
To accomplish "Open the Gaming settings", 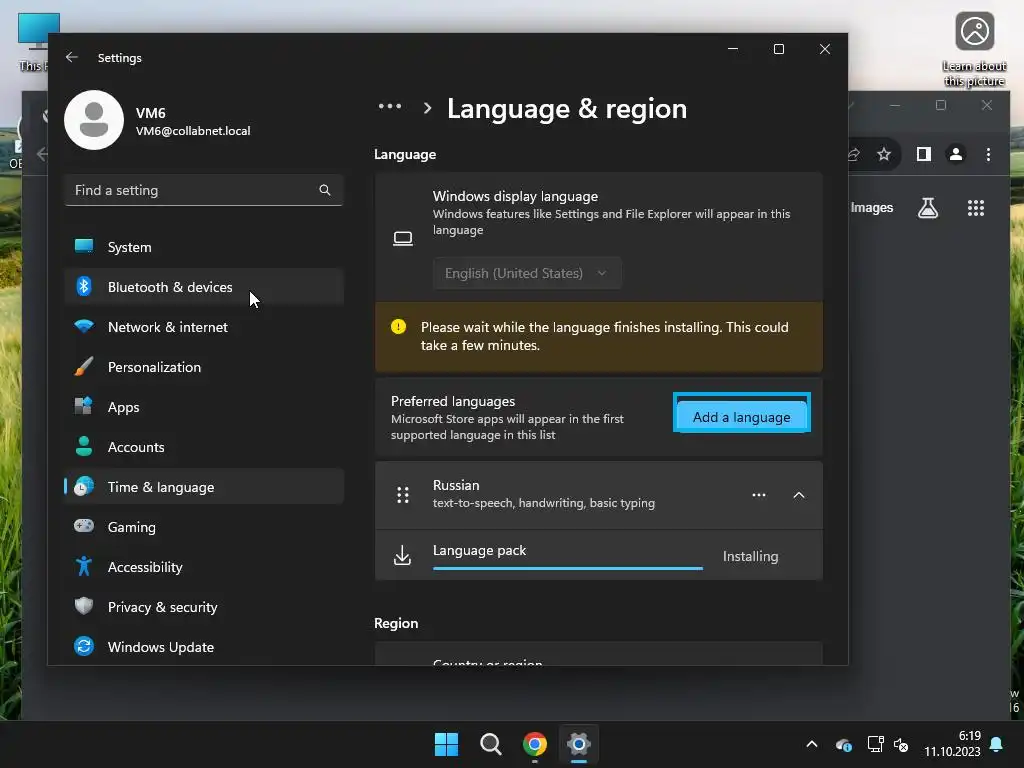I will coord(204,527).
